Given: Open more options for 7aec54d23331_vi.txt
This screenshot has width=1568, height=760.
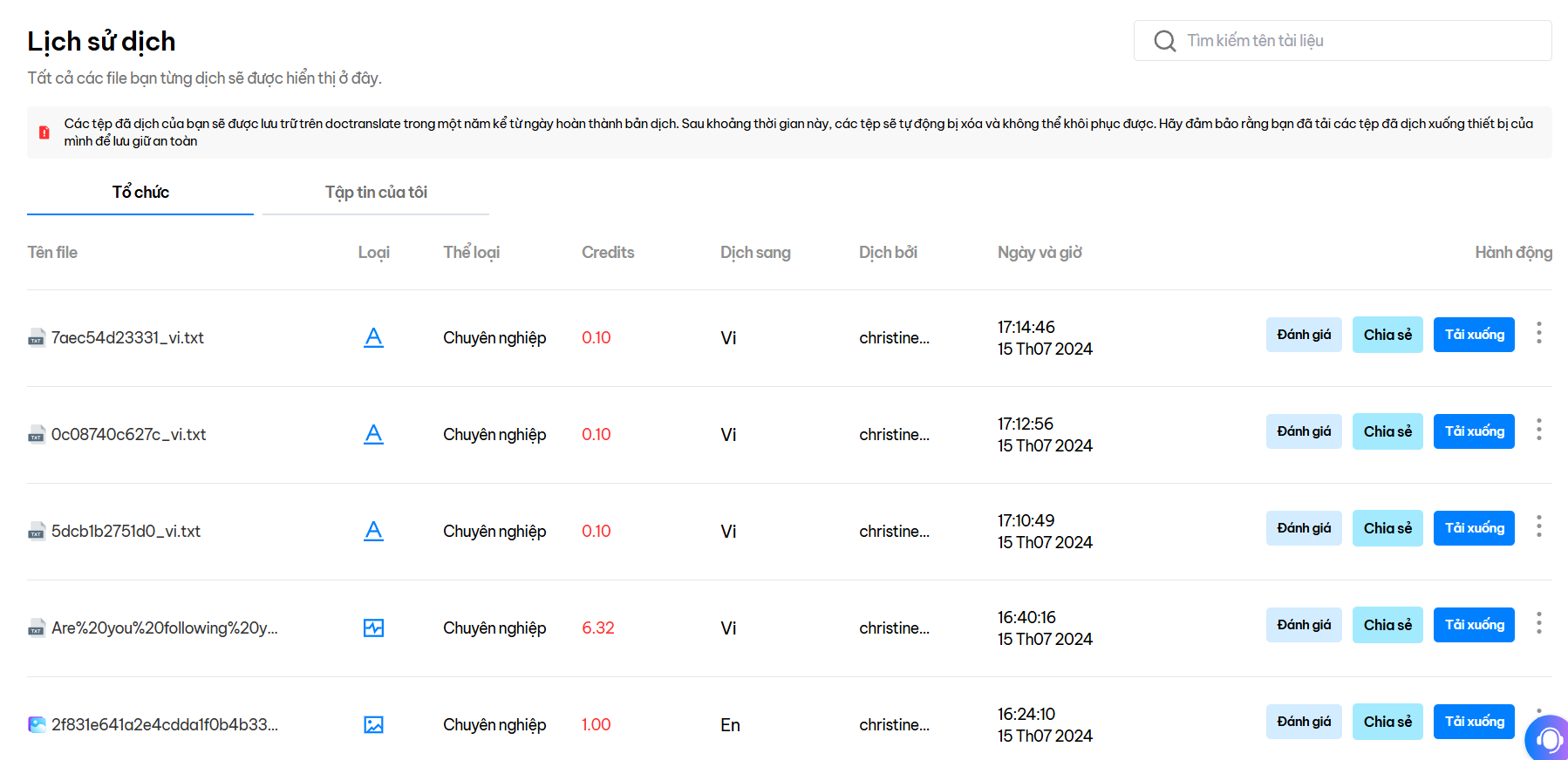Looking at the screenshot, I should (x=1538, y=333).
